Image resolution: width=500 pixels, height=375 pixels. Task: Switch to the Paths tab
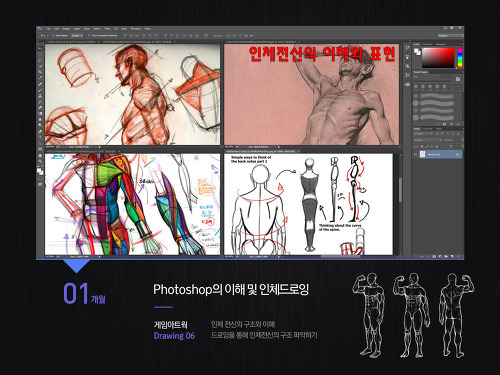point(438,129)
